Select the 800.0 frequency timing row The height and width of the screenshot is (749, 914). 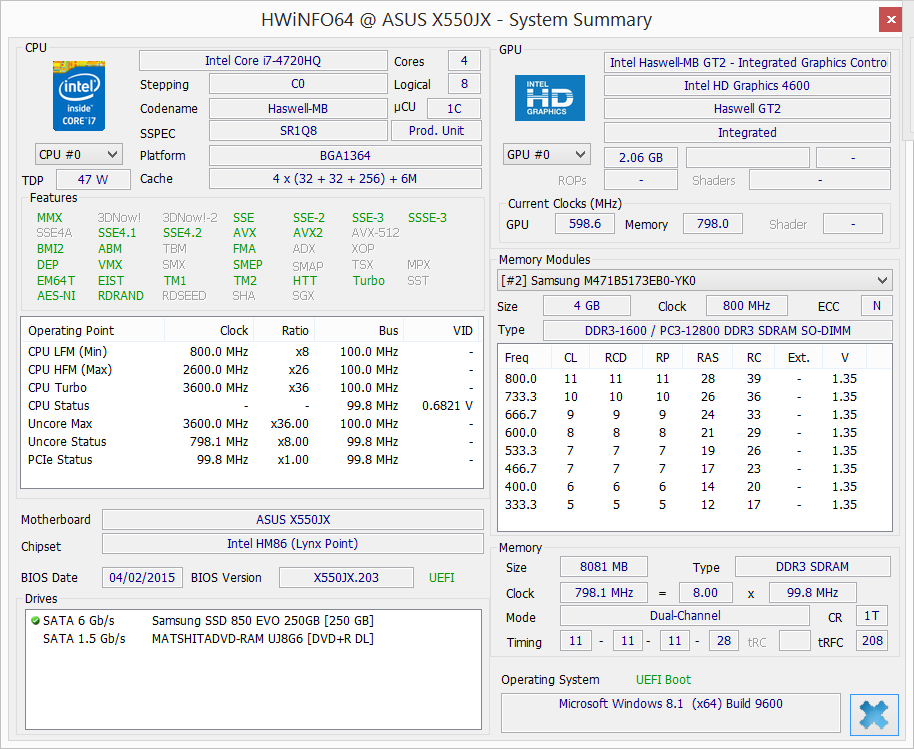pos(694,379)
